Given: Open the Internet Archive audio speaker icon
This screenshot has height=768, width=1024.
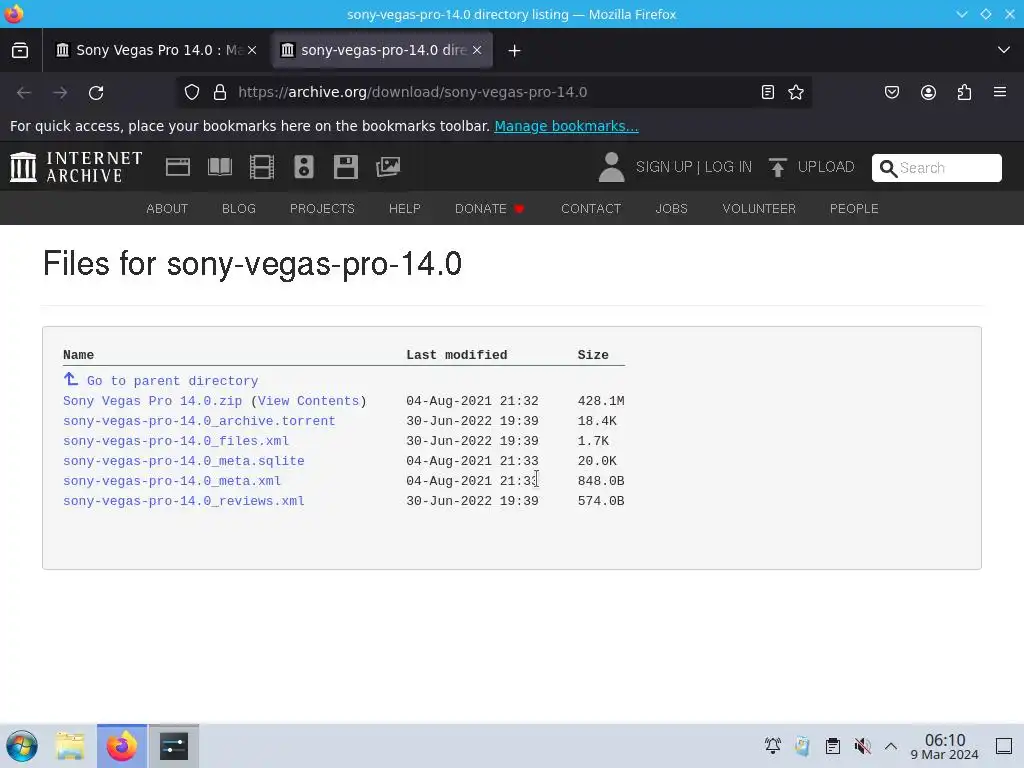Looking at the screenshot, I should (304, 167).
